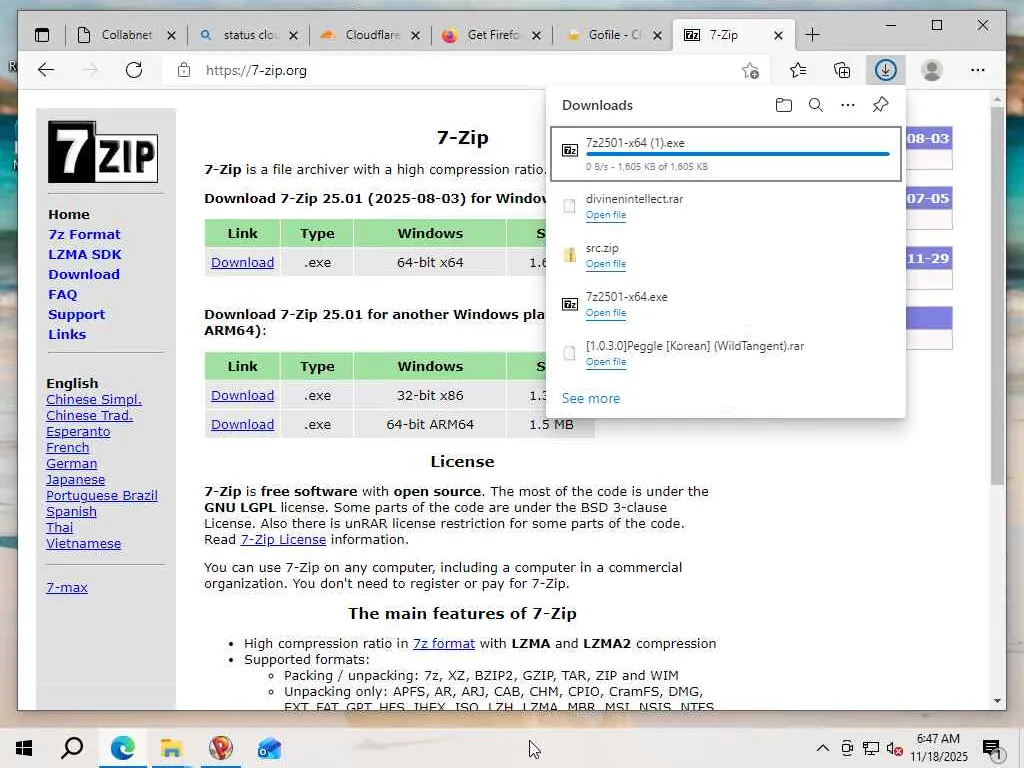Search downloads with magnifier icon
Image resolution: width=1024 pixels, height=768 pixels.
point(816,105)
